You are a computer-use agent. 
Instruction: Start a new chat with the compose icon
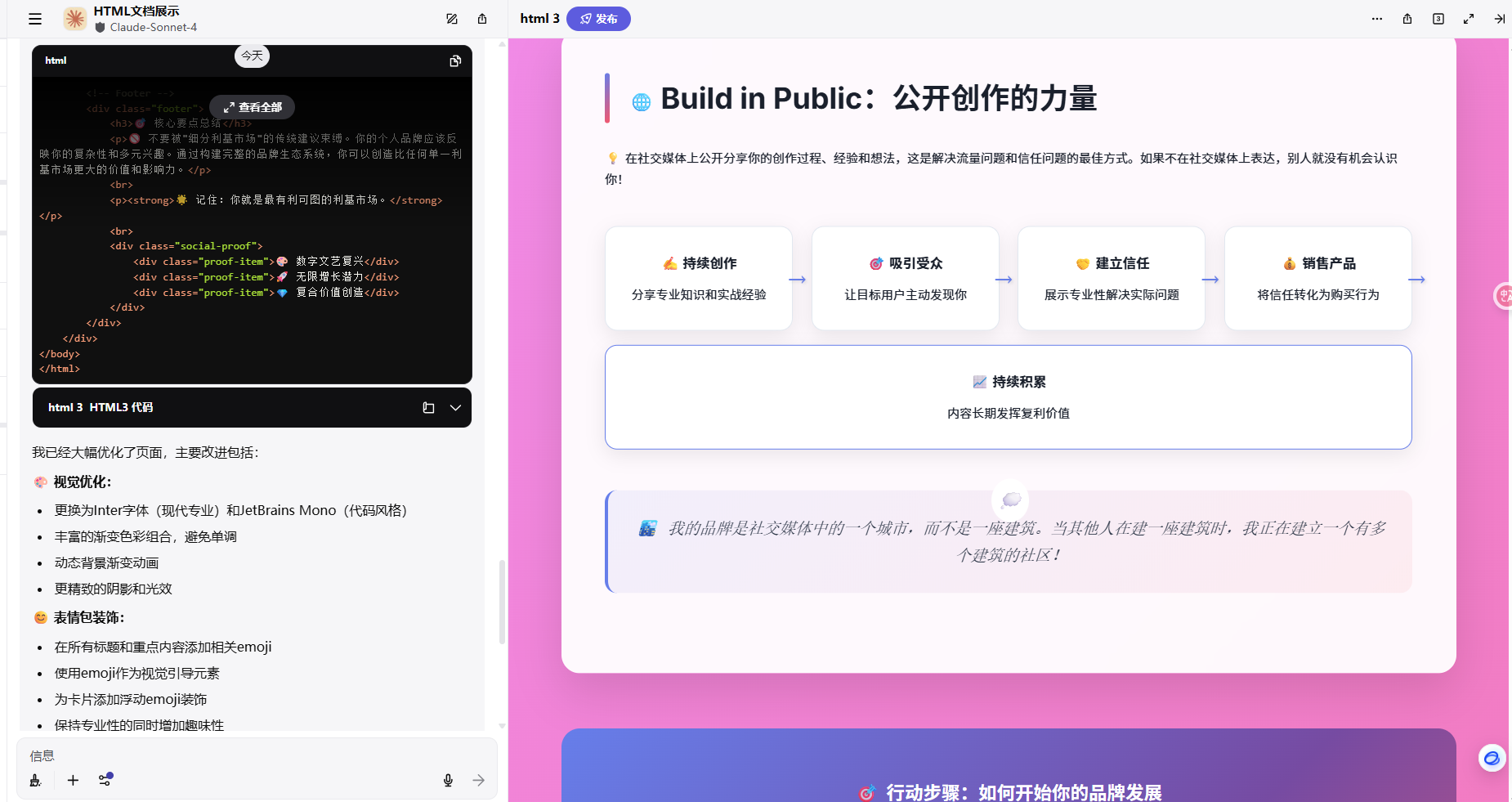[x=452, y=19]
